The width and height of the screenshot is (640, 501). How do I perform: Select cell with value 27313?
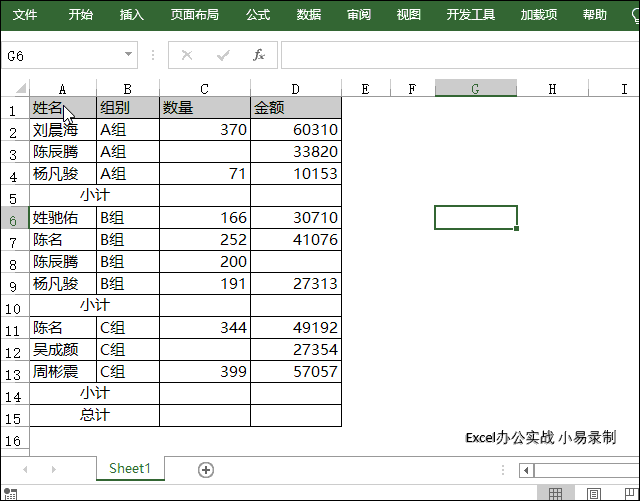pyautogui.click(x=296, y=284)
